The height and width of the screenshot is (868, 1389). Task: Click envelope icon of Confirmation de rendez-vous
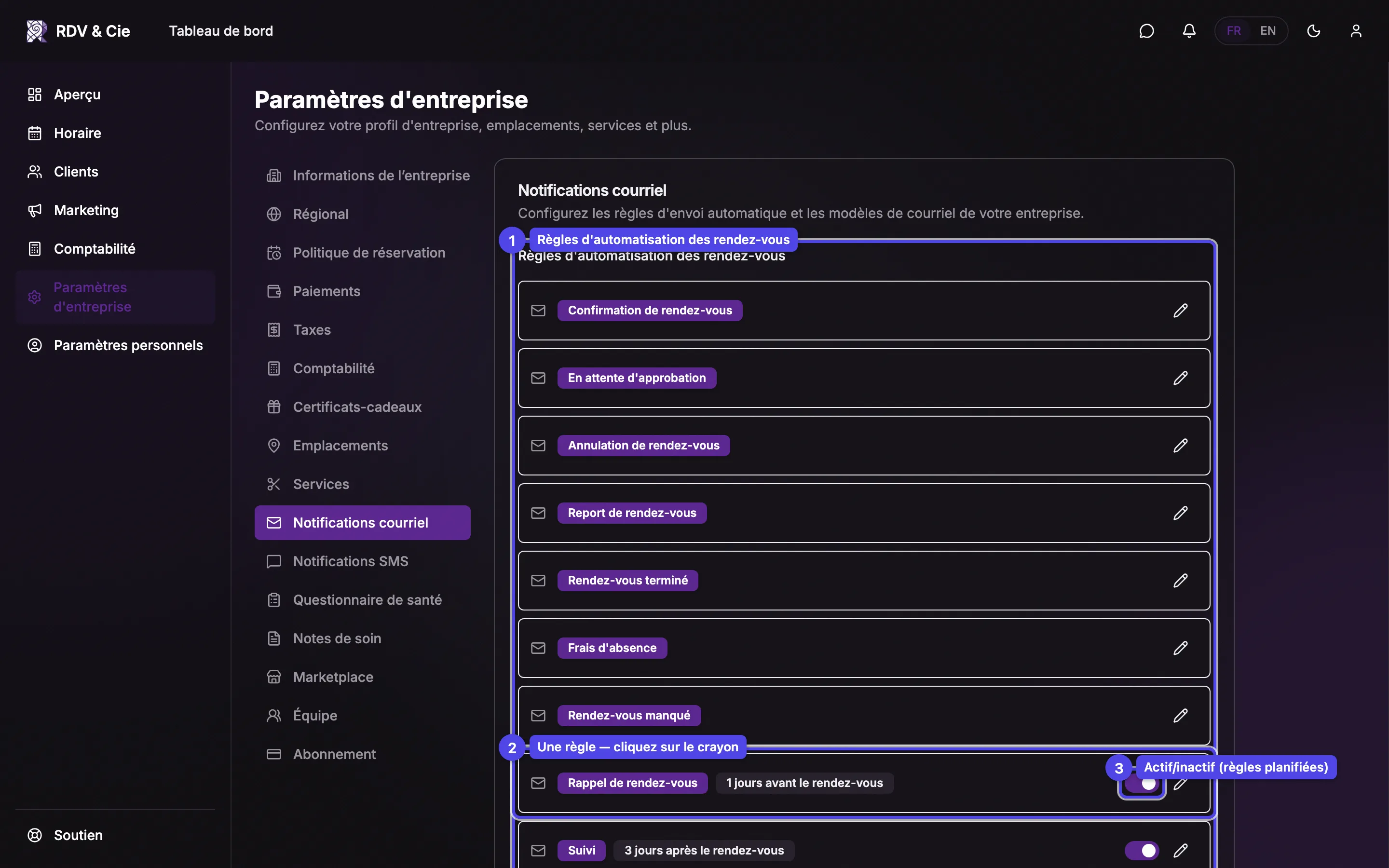click(538, 311)
